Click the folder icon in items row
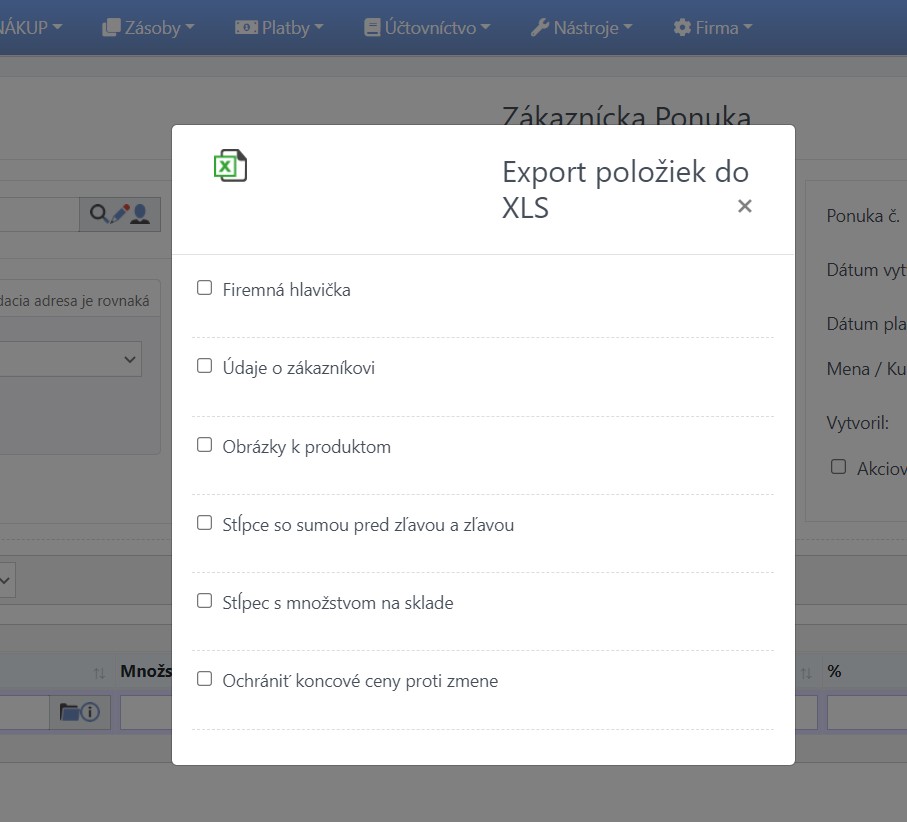This screenshot has width=907, height=822. [x=69, y=712]
